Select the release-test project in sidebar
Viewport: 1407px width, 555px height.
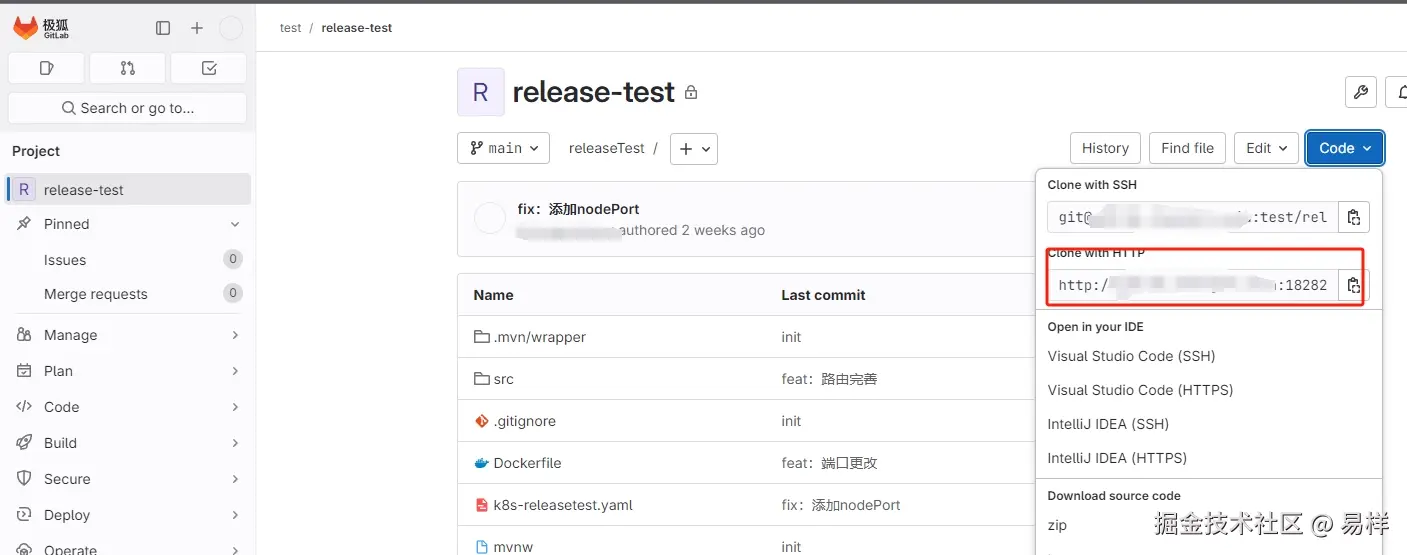click(x=128, y=189)
